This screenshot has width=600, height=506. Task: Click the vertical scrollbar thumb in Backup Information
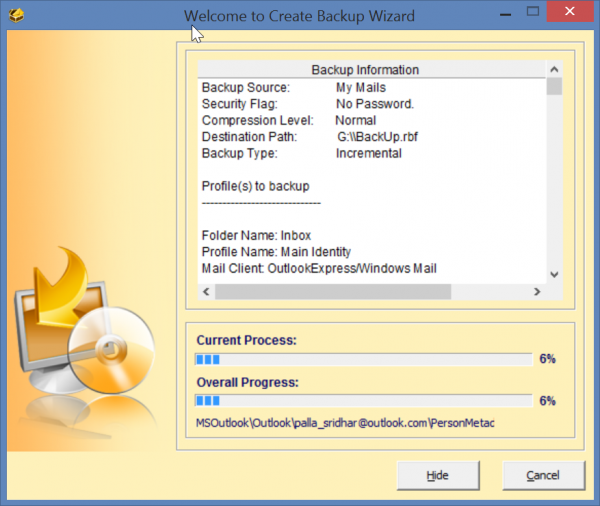[x=554, y=86]
